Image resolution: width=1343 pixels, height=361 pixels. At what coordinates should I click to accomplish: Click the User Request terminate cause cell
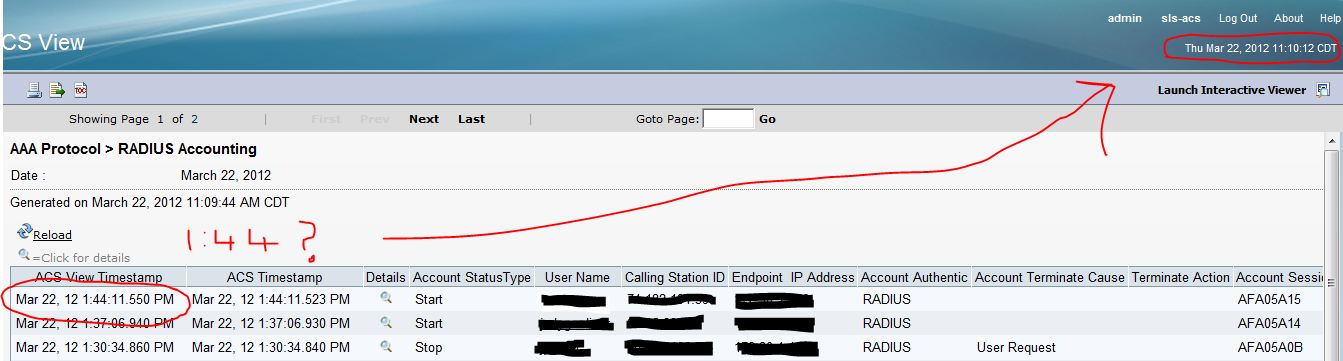click(x=1015, y=347)
